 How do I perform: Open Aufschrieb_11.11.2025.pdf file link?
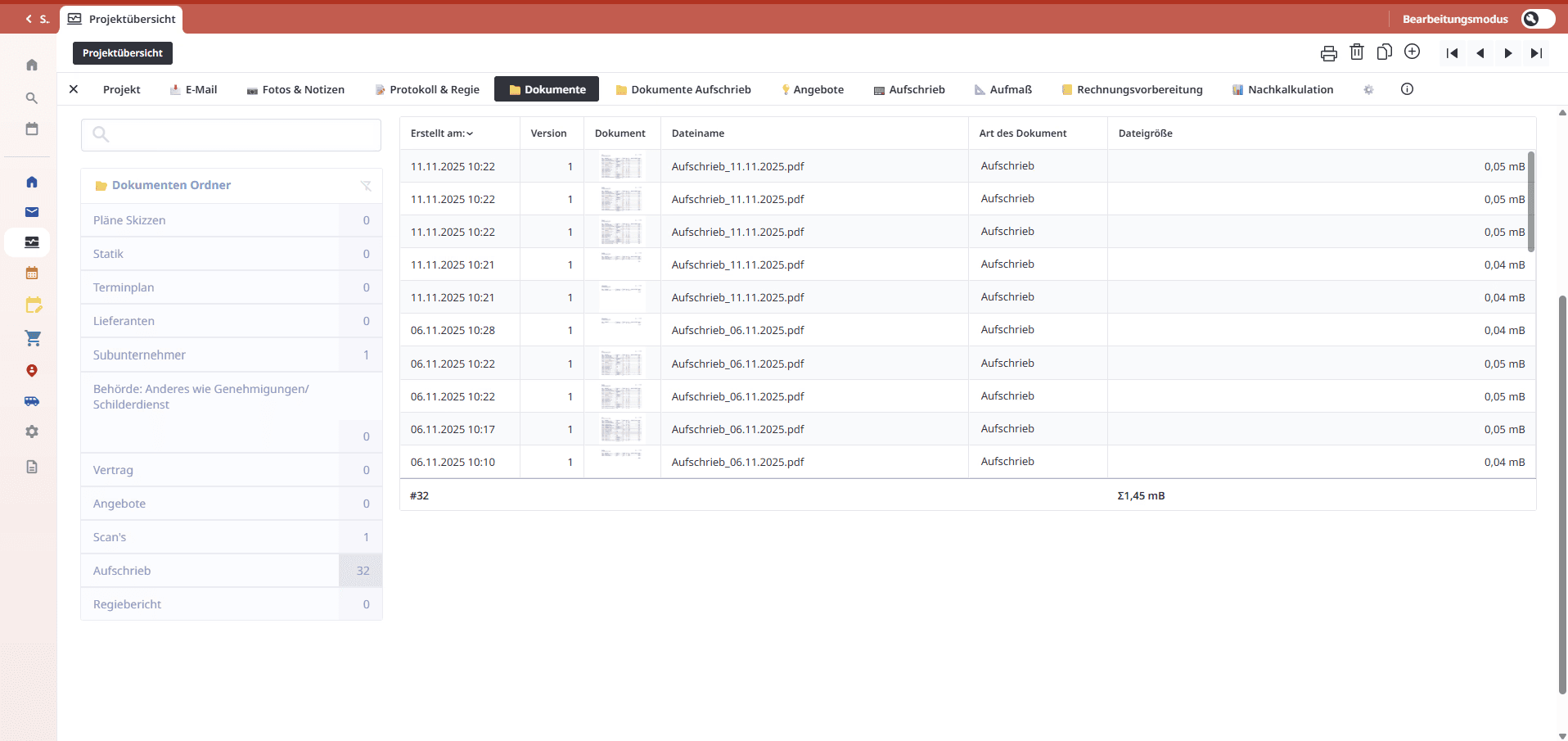tap(737, 166)
